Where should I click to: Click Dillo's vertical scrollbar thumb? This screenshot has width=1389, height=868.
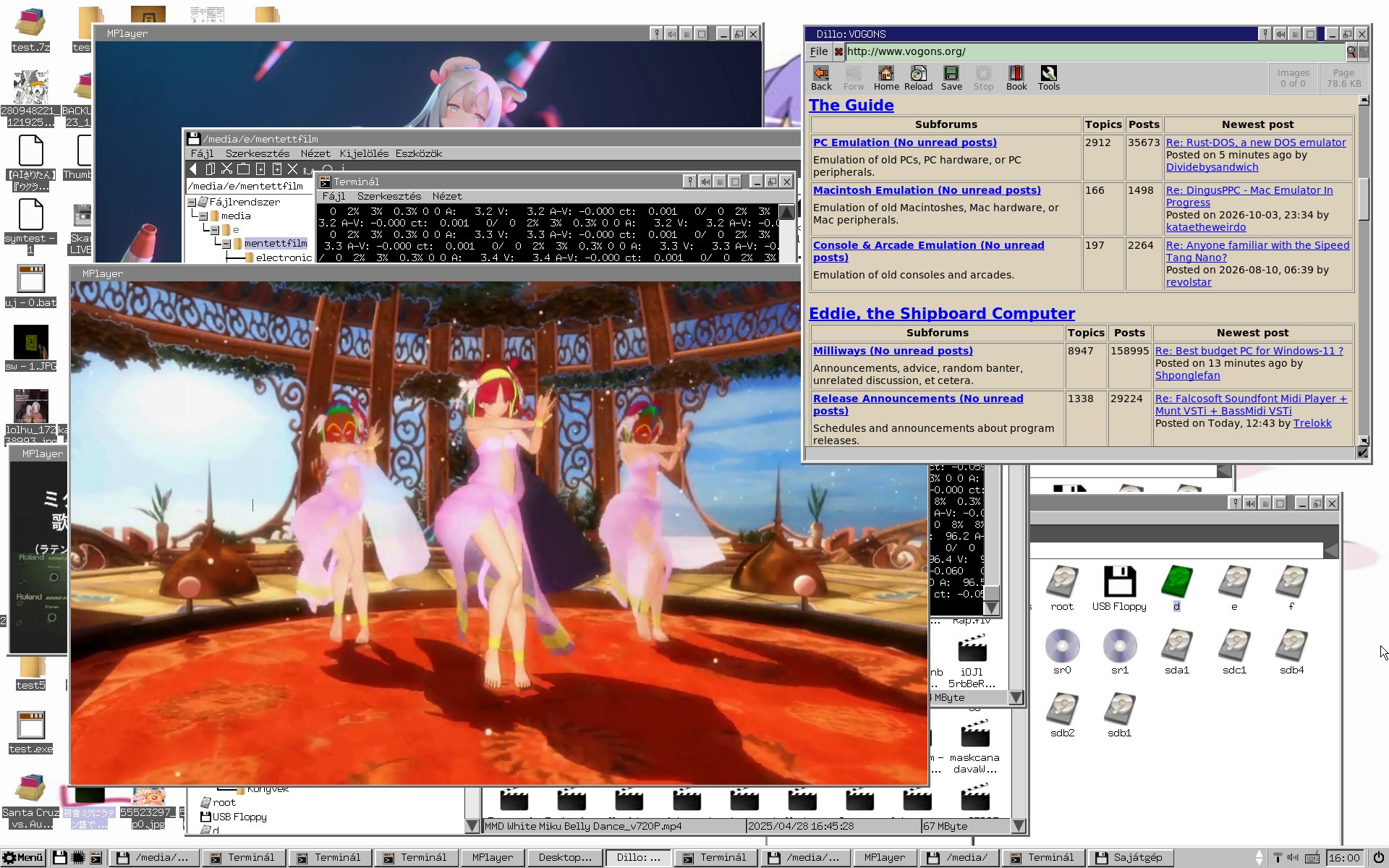pyautogui.click(x=1364, y=199)
